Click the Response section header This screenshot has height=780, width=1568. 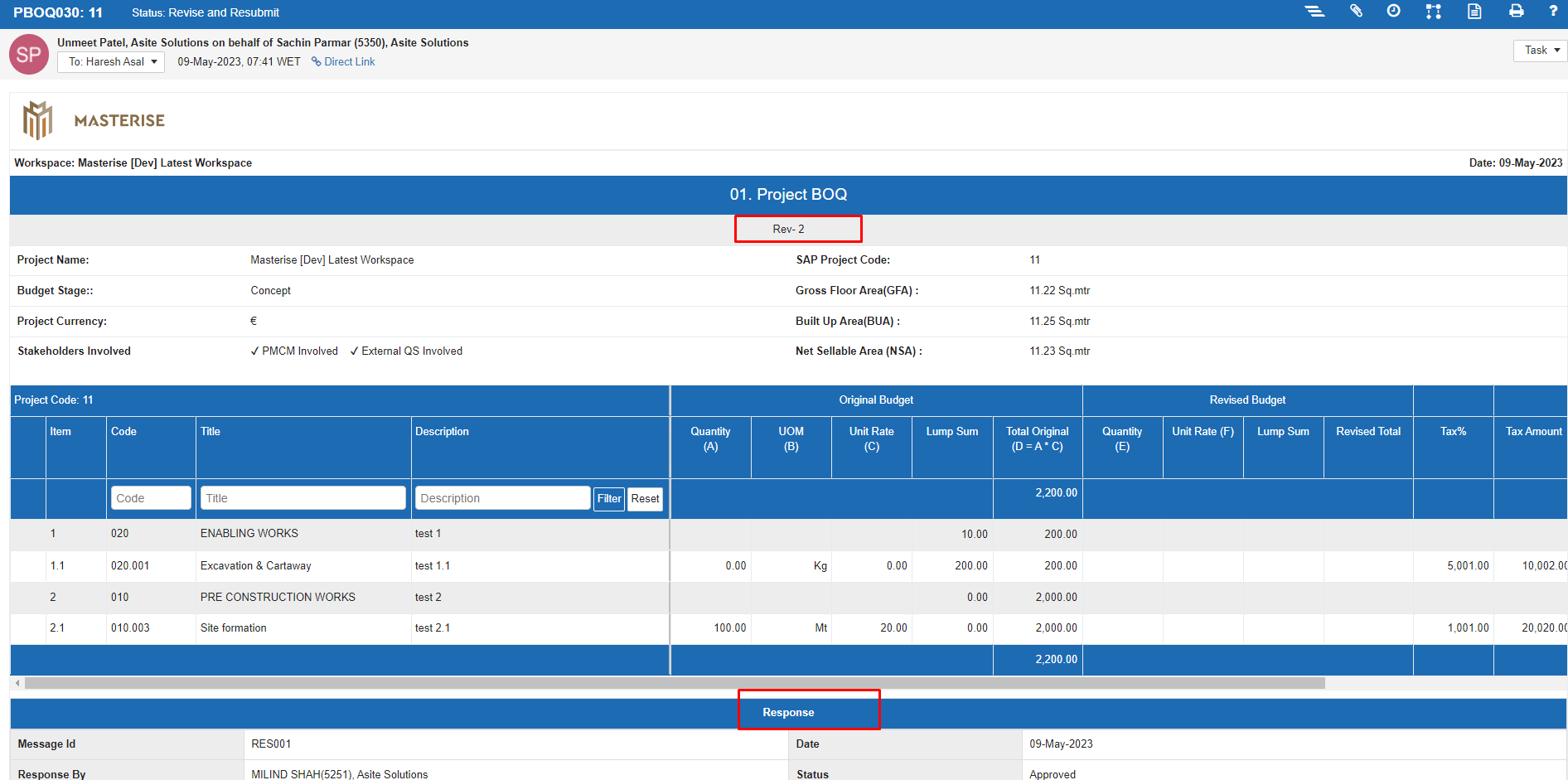coord(788,713)
